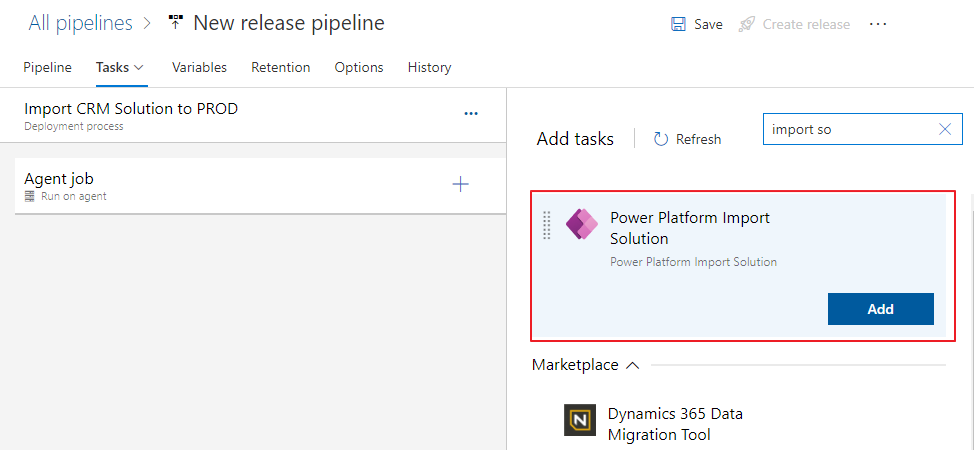Switch to the Tasks tab
Viewport: 974px width, 450px height.
point(112,67)
